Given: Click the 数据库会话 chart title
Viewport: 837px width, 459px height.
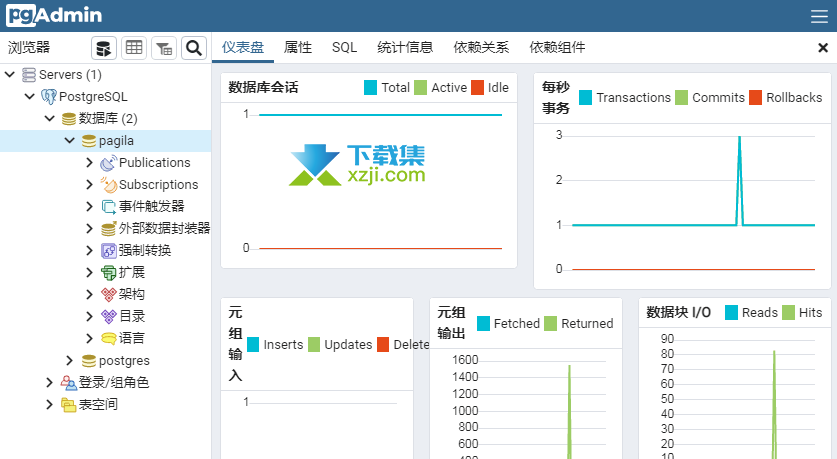Looking at the screenshot, I should click(264, 88).
